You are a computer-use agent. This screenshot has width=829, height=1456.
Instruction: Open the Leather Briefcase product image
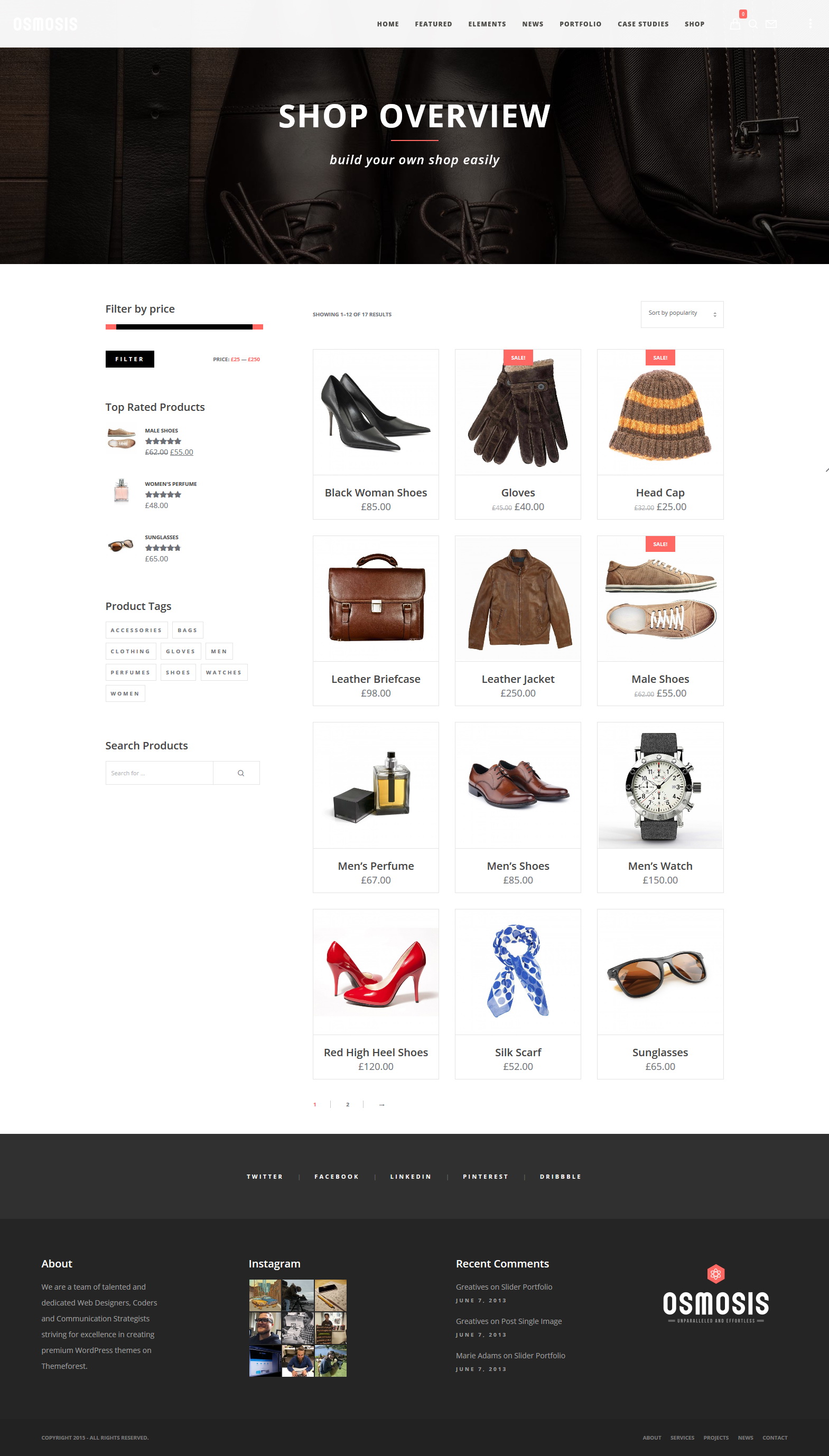[376, 598]
